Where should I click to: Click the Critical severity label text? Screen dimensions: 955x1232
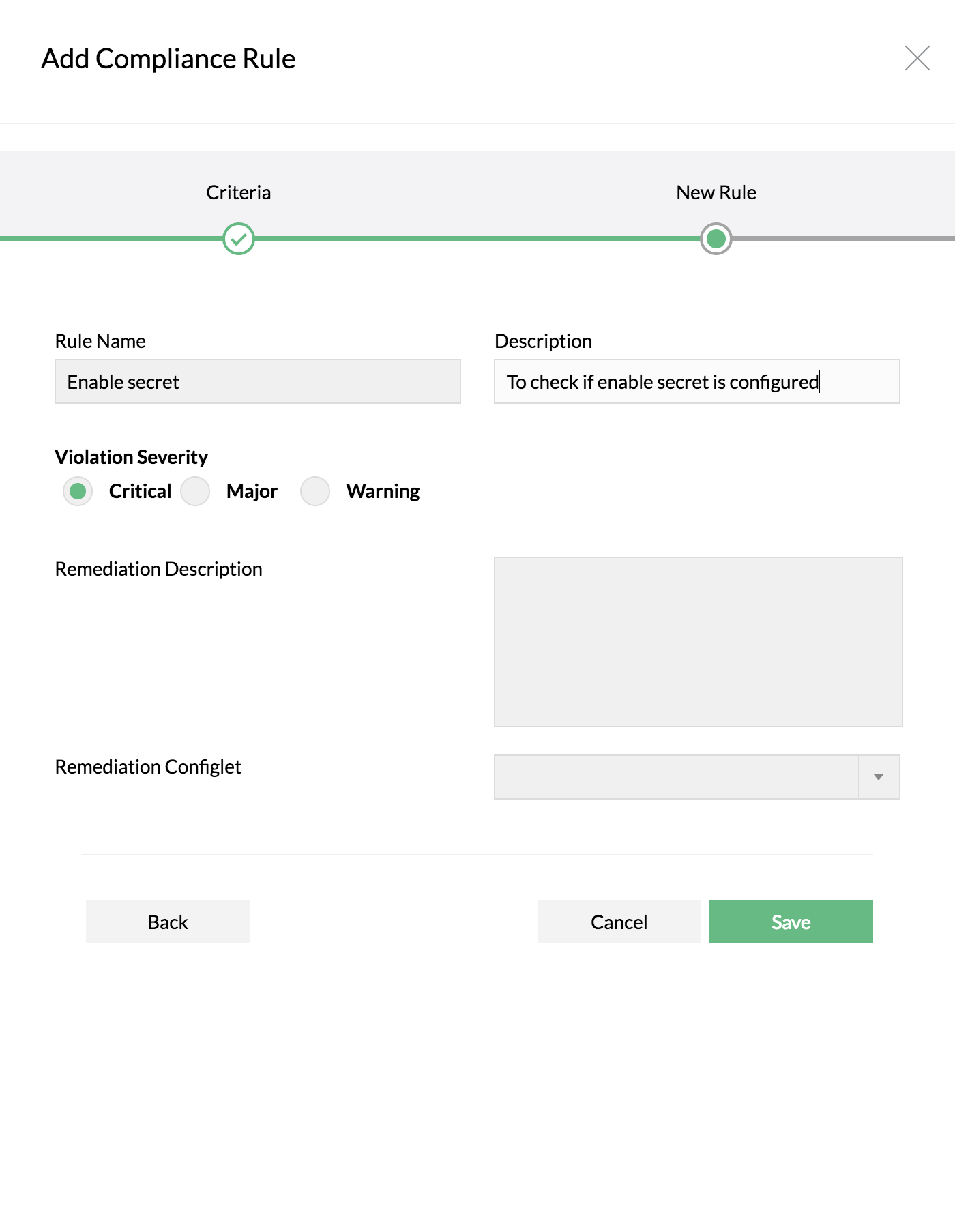click(x=140, y=491)
